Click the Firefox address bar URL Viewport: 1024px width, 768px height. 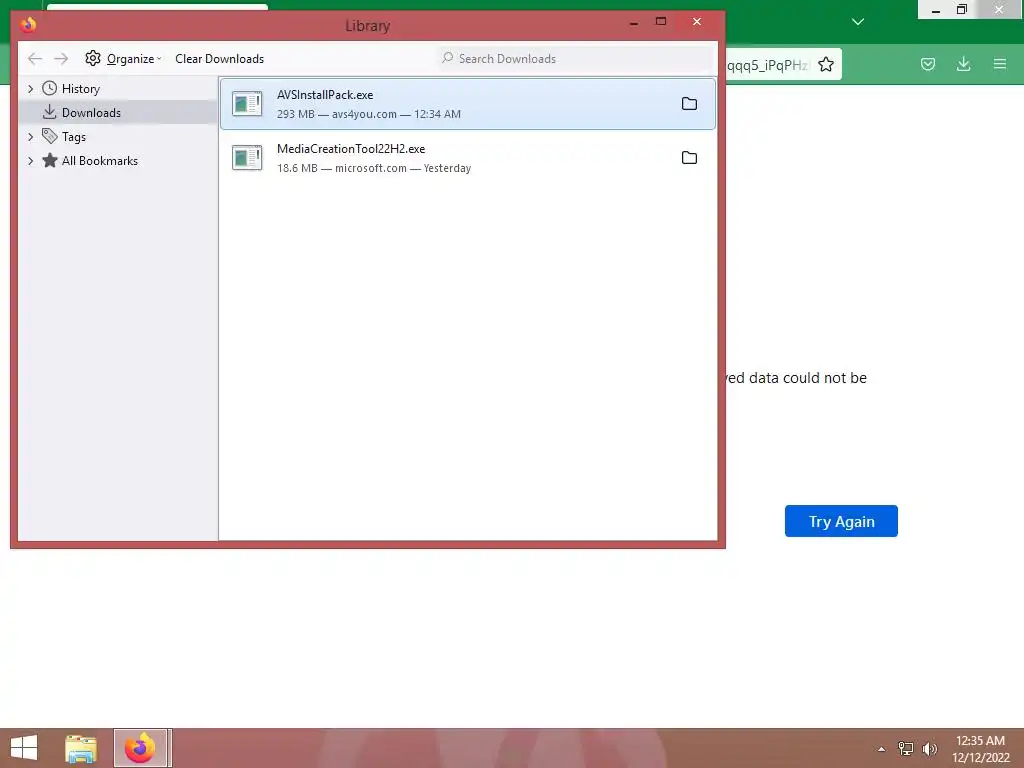(x=767, y=65)
